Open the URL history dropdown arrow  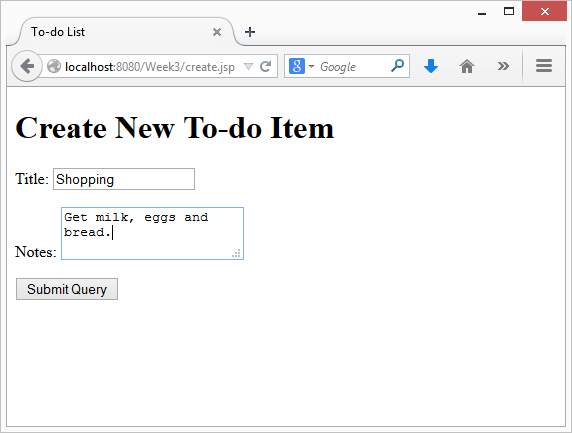point(248,66)
